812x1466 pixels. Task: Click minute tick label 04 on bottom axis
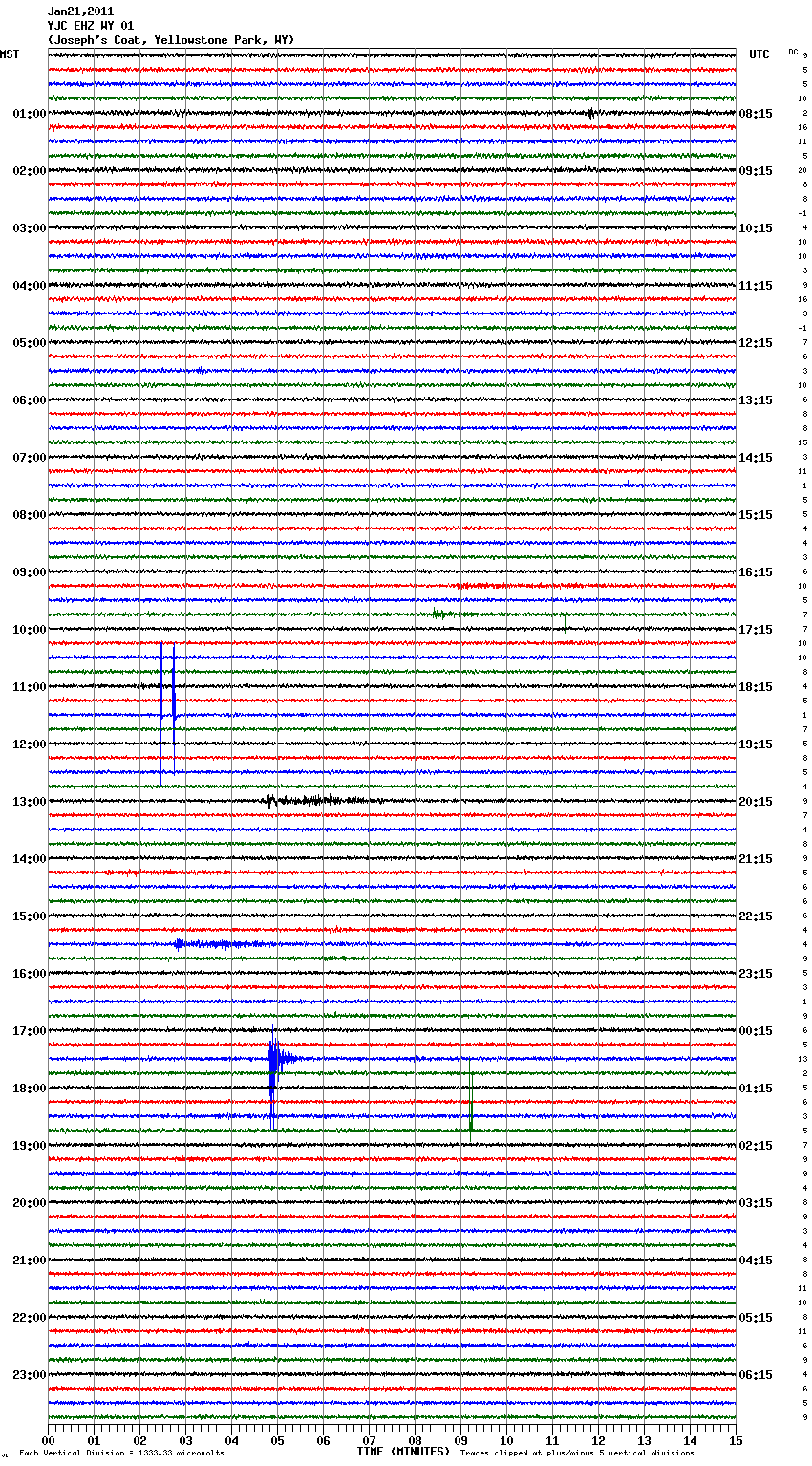231,1441
